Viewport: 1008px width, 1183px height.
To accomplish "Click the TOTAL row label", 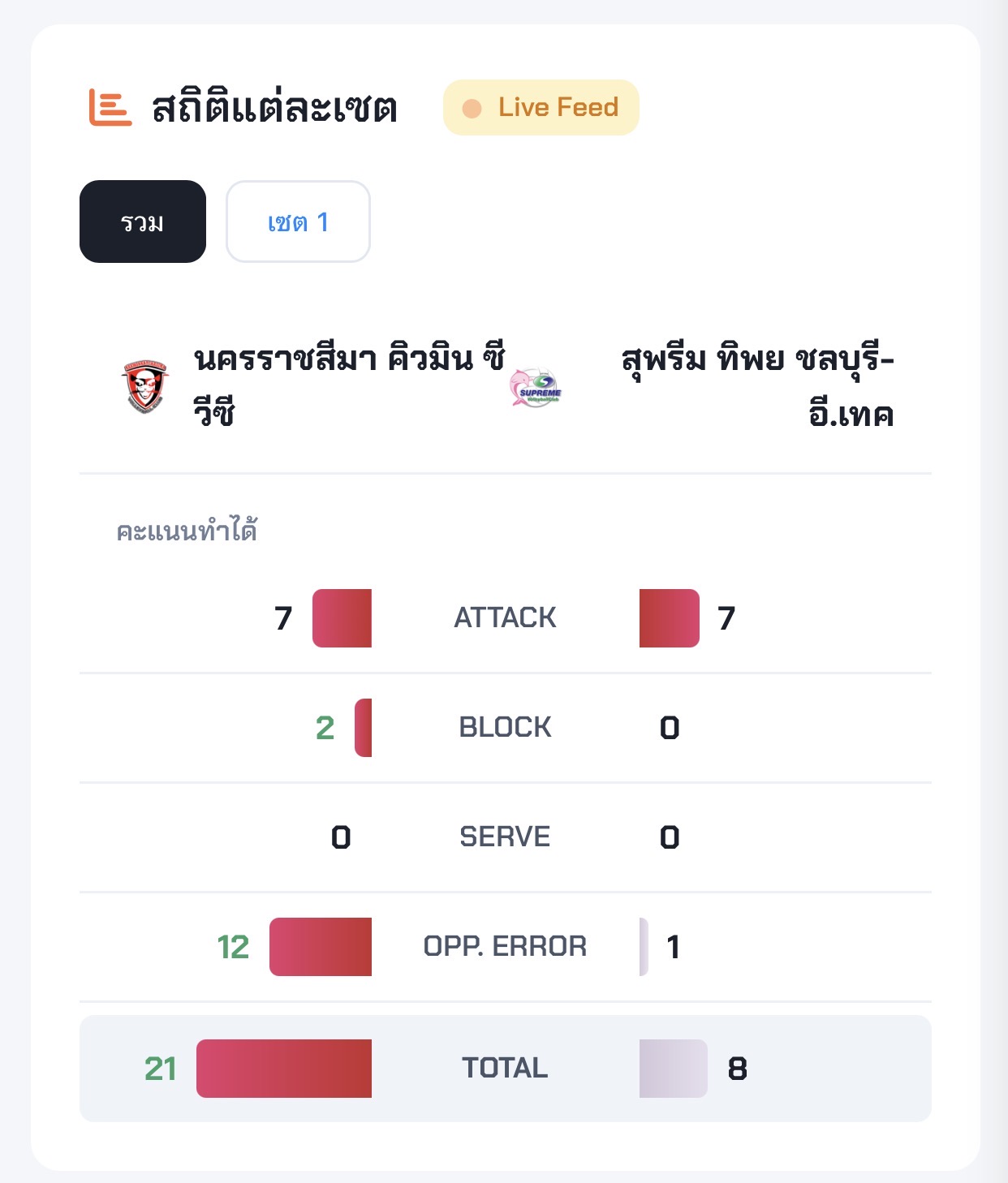I will click(x=505, y=1069).
